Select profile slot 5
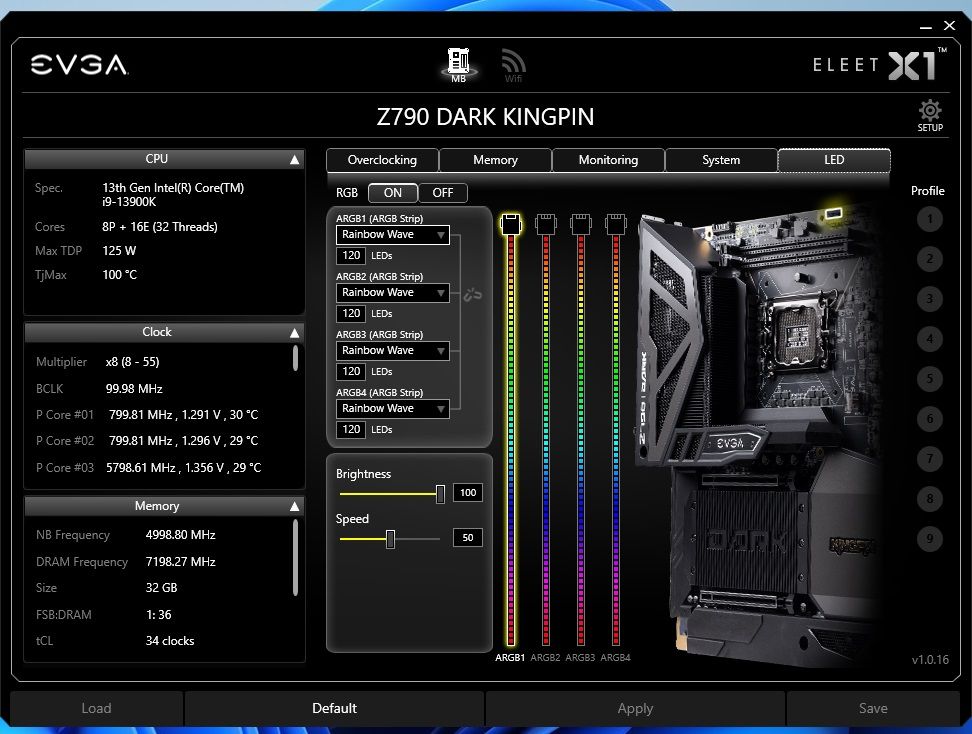This screenshot has height=734, width=972. pyautogui.click(x=929, y=379)
